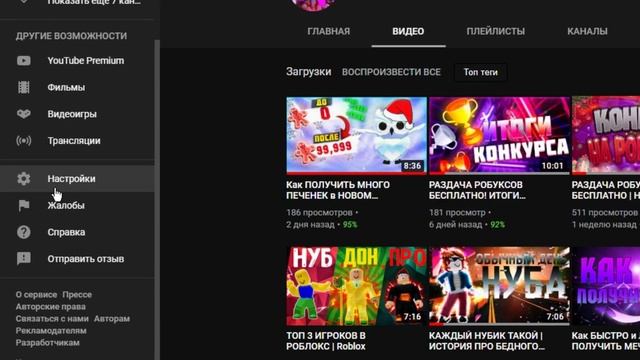This screenshot has width=640, height=360.
Task: Open title 'Как ПОЛУЧИТЬ МНОГО ПЕЧЕНЕК в НОВОМ'
Action: (x=338, y=190)
